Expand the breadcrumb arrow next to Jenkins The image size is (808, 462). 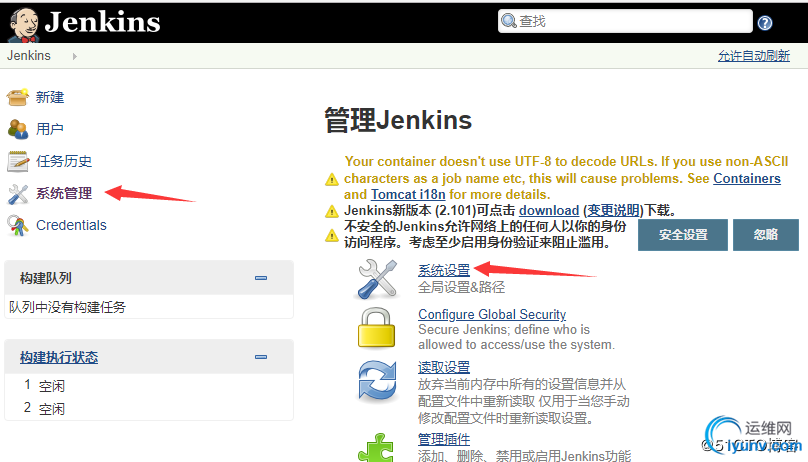[75, 56]
